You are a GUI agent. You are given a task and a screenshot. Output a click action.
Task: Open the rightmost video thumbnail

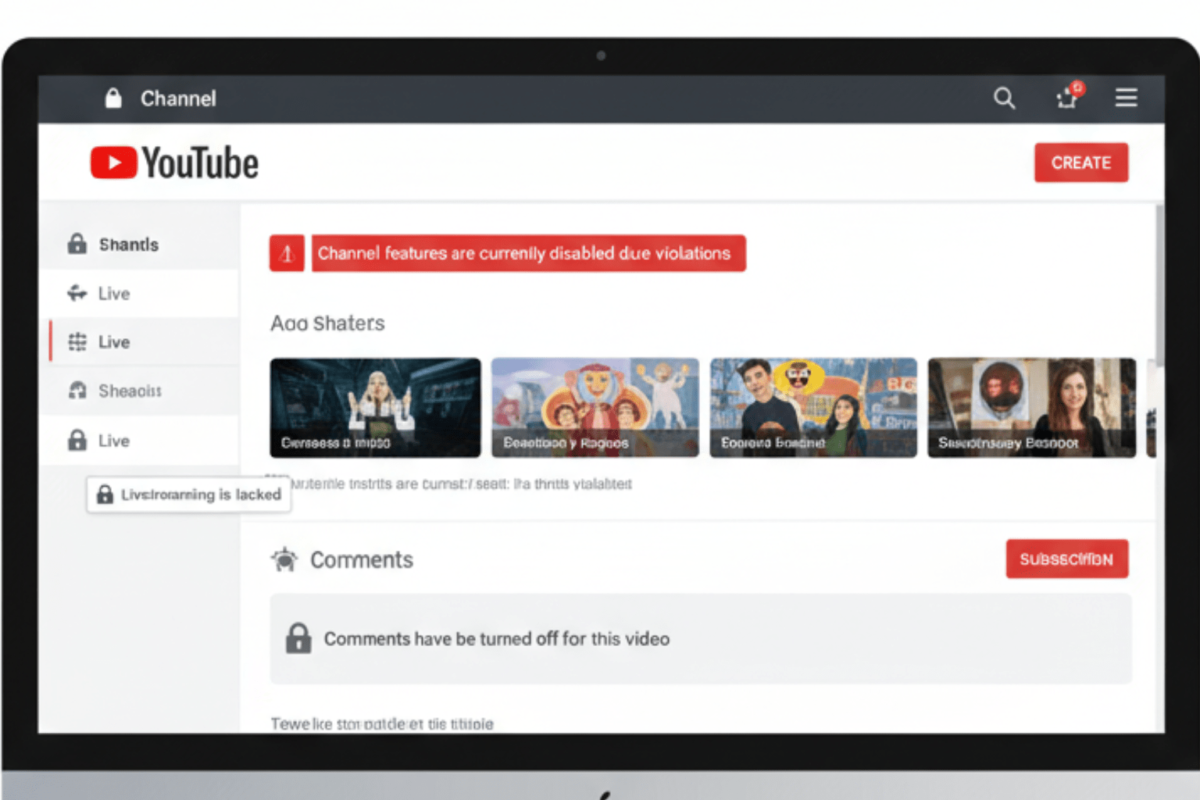tap(1031, 406)
